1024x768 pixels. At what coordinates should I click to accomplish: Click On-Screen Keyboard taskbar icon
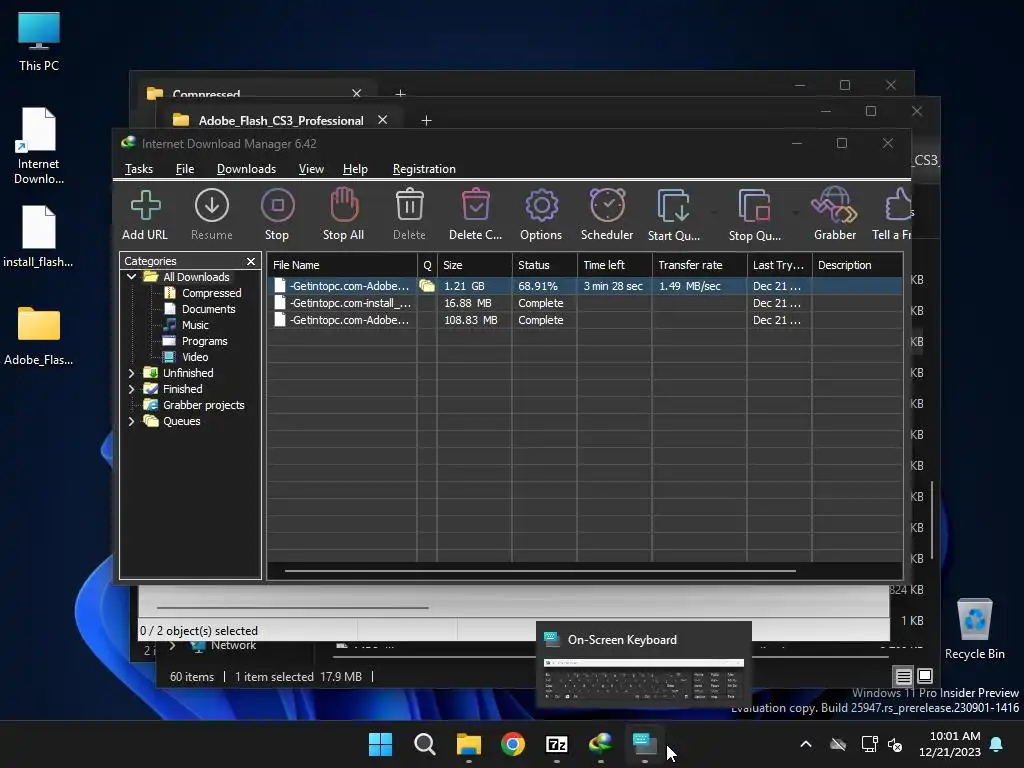click(x=644, y=744)
